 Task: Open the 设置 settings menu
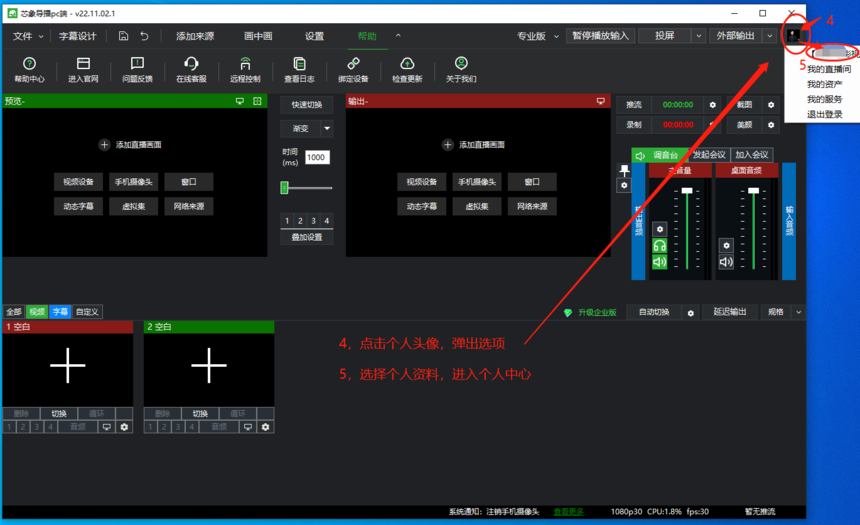click(314, 36)
